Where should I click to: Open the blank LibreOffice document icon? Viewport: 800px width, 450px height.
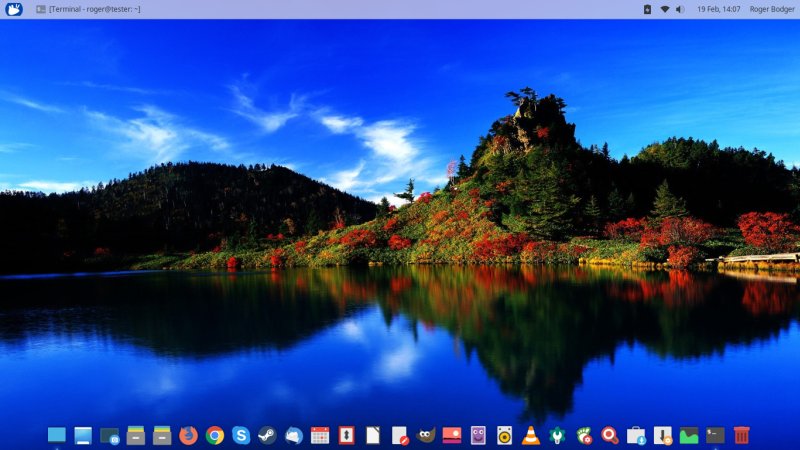[x=373, y=436]
